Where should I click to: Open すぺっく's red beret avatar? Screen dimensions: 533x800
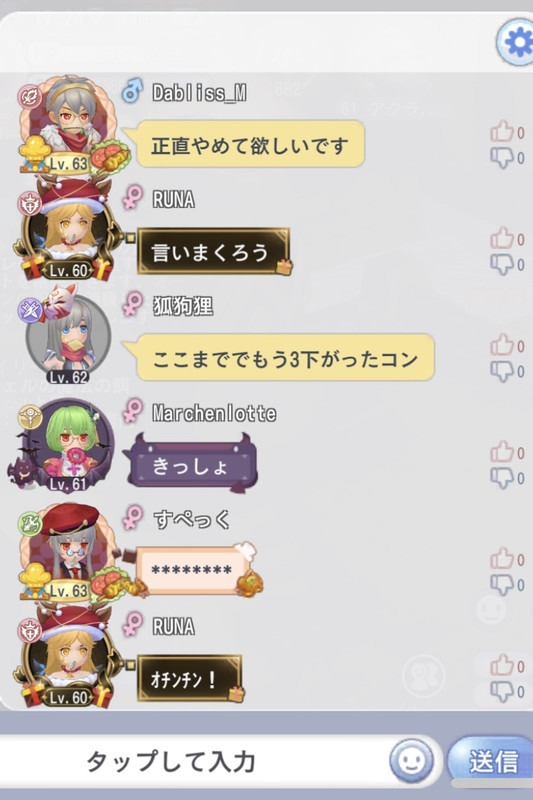(71, 552)
